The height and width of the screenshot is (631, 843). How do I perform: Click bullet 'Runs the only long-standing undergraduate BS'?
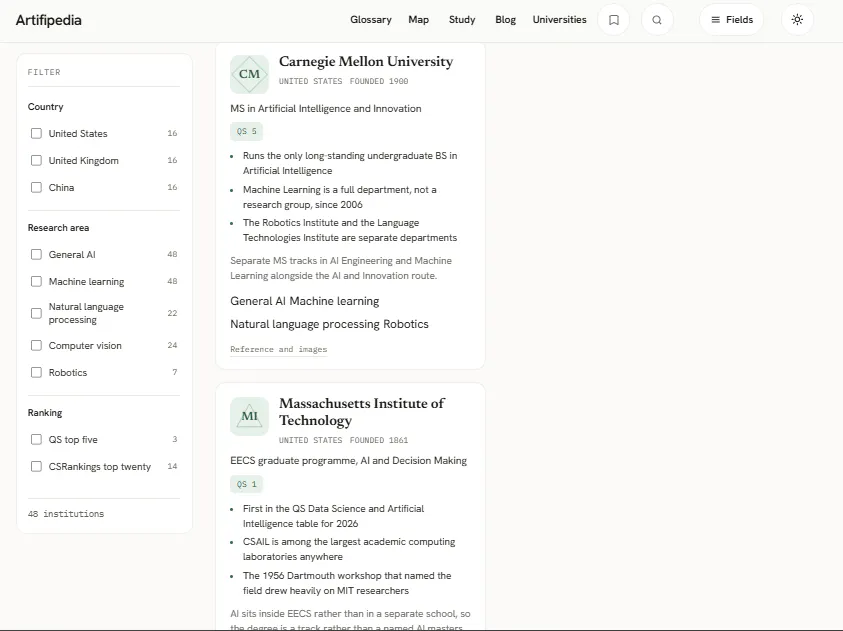(350, 163)
